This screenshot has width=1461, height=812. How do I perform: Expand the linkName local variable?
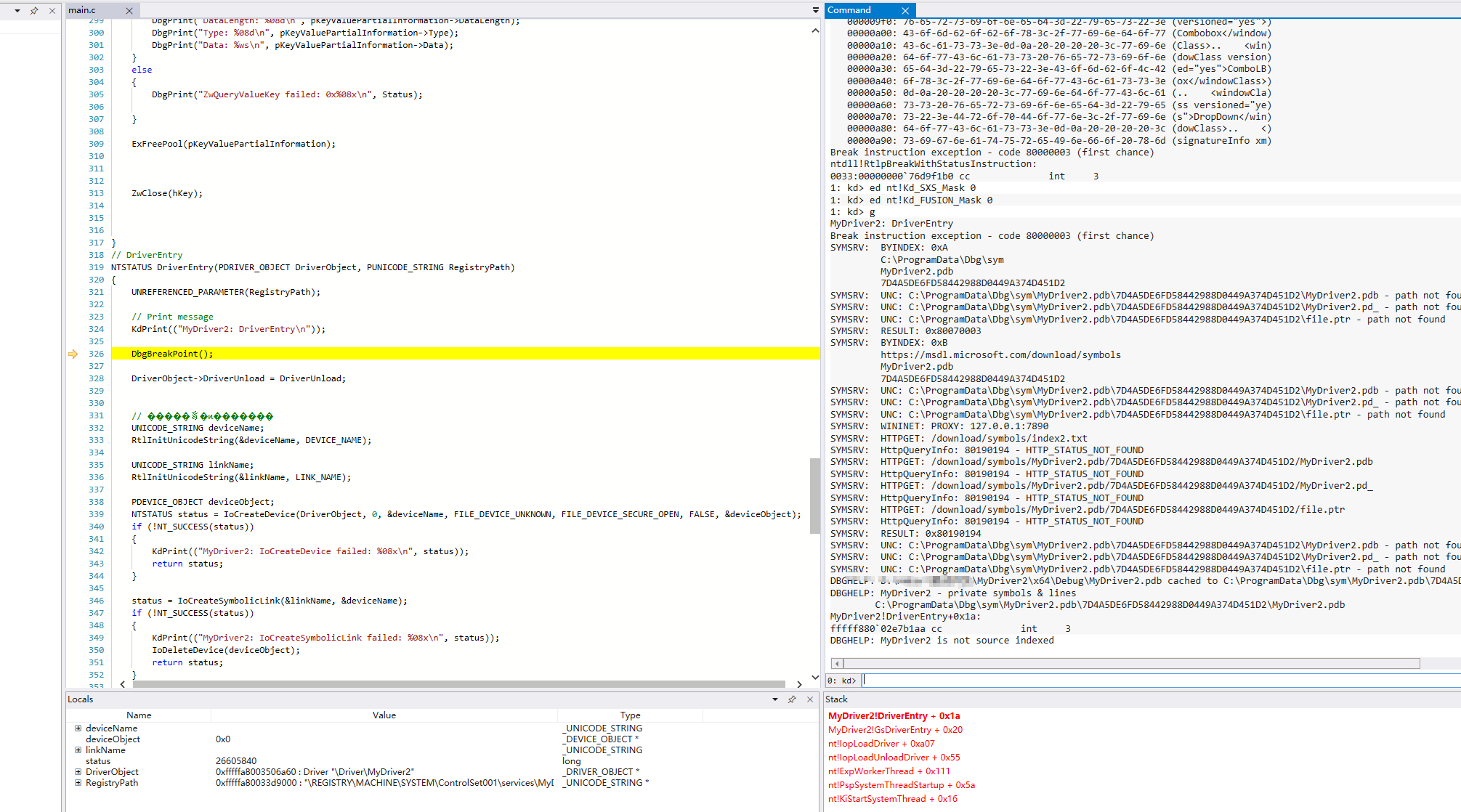78,750
